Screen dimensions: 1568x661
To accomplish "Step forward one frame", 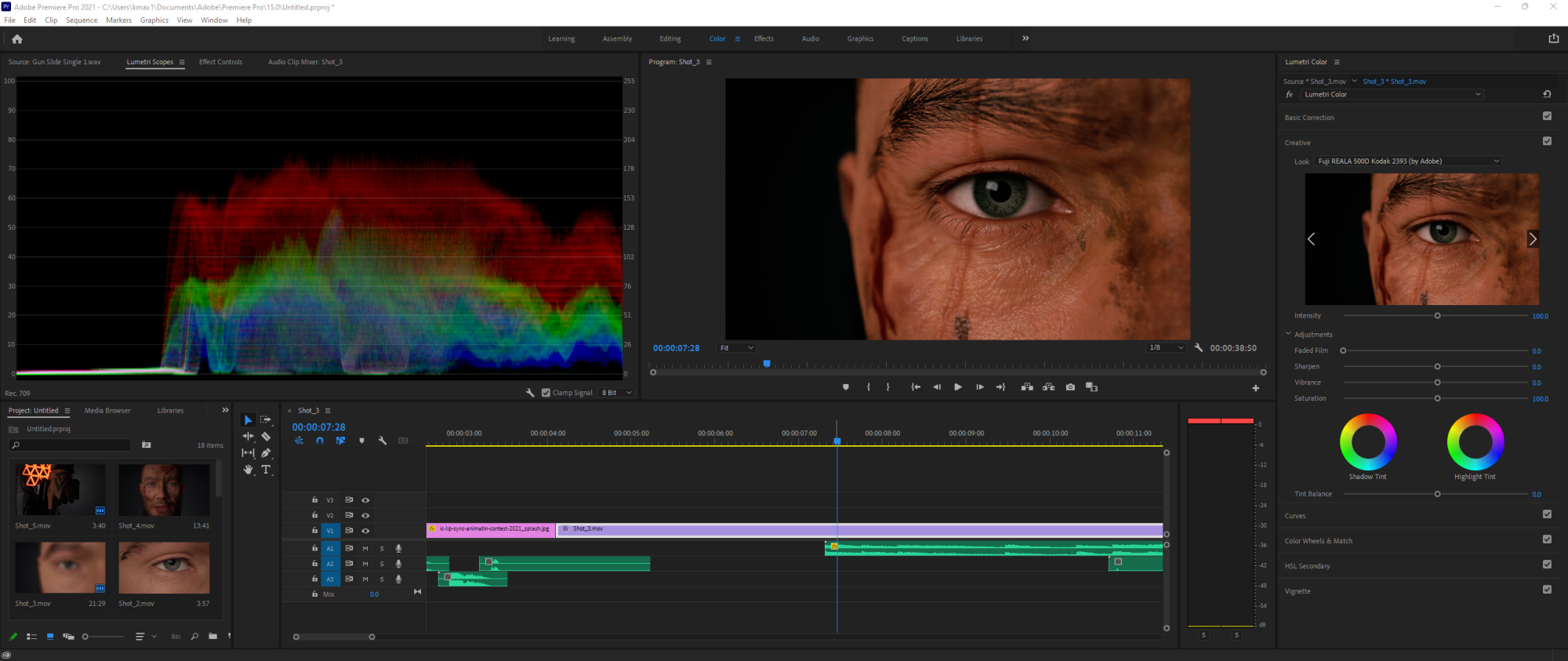I will (x=979, y=387).
